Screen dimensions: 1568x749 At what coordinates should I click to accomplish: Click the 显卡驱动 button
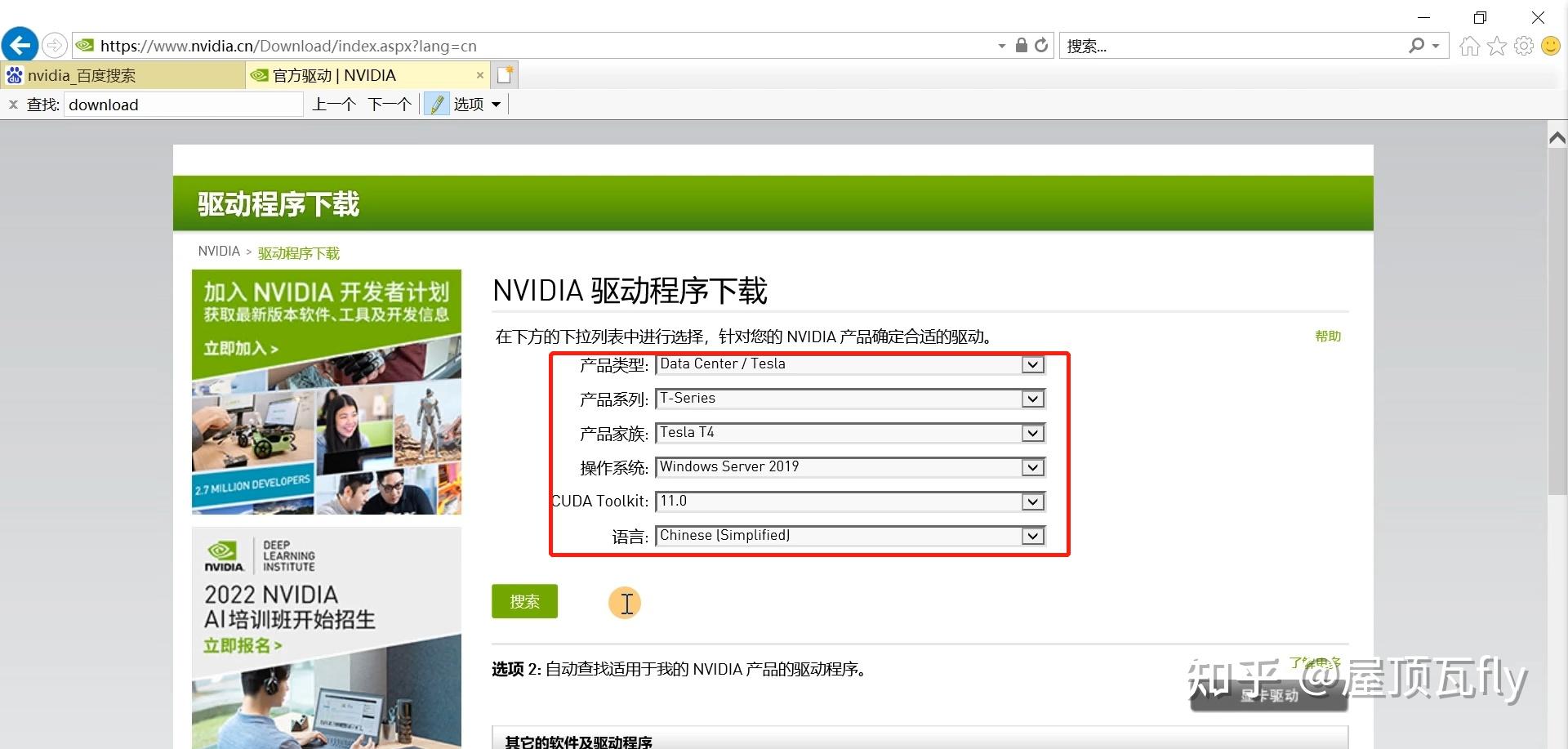tap(1269, 695)
